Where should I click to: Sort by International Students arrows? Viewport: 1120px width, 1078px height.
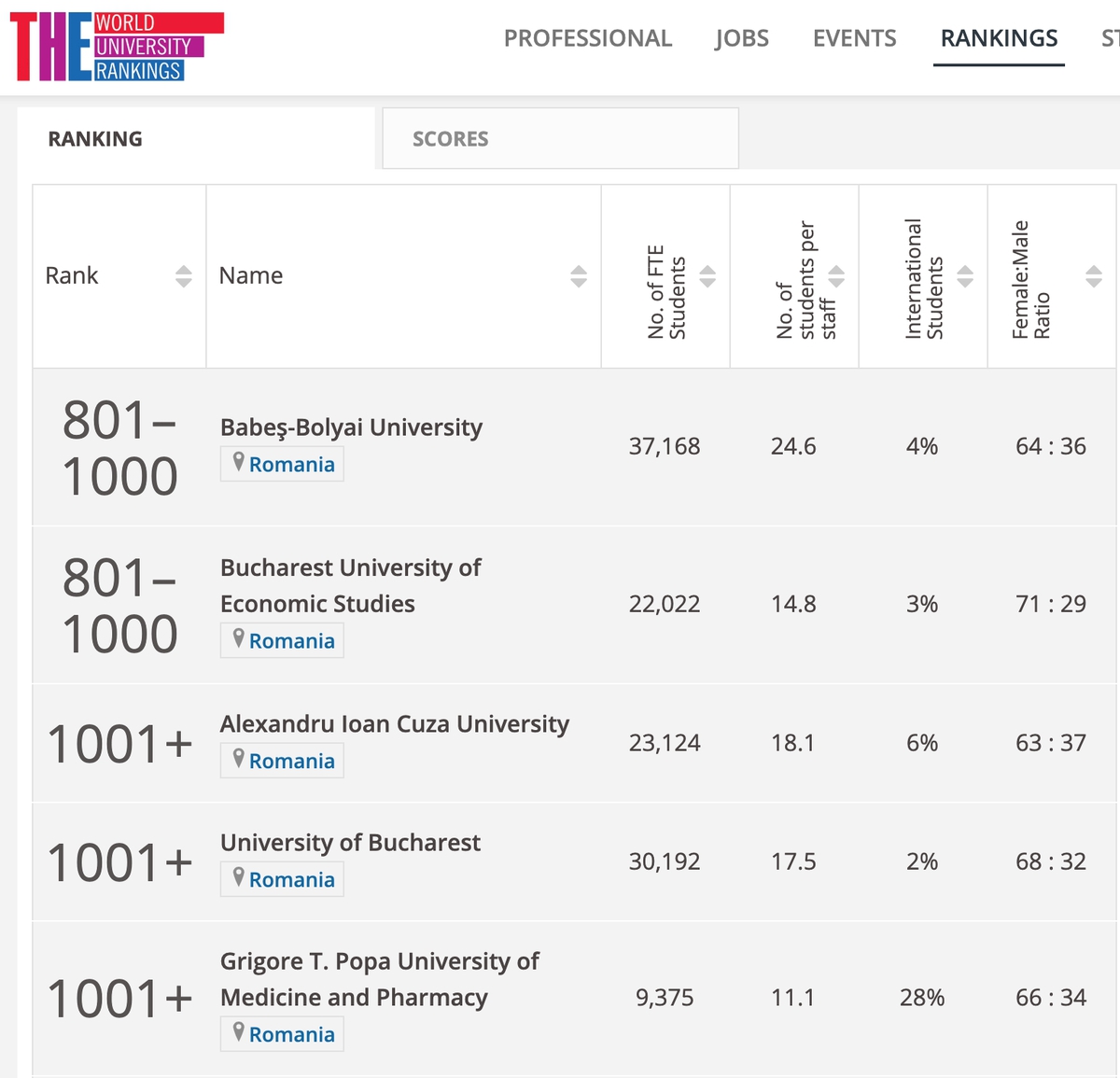pos(965,276)
